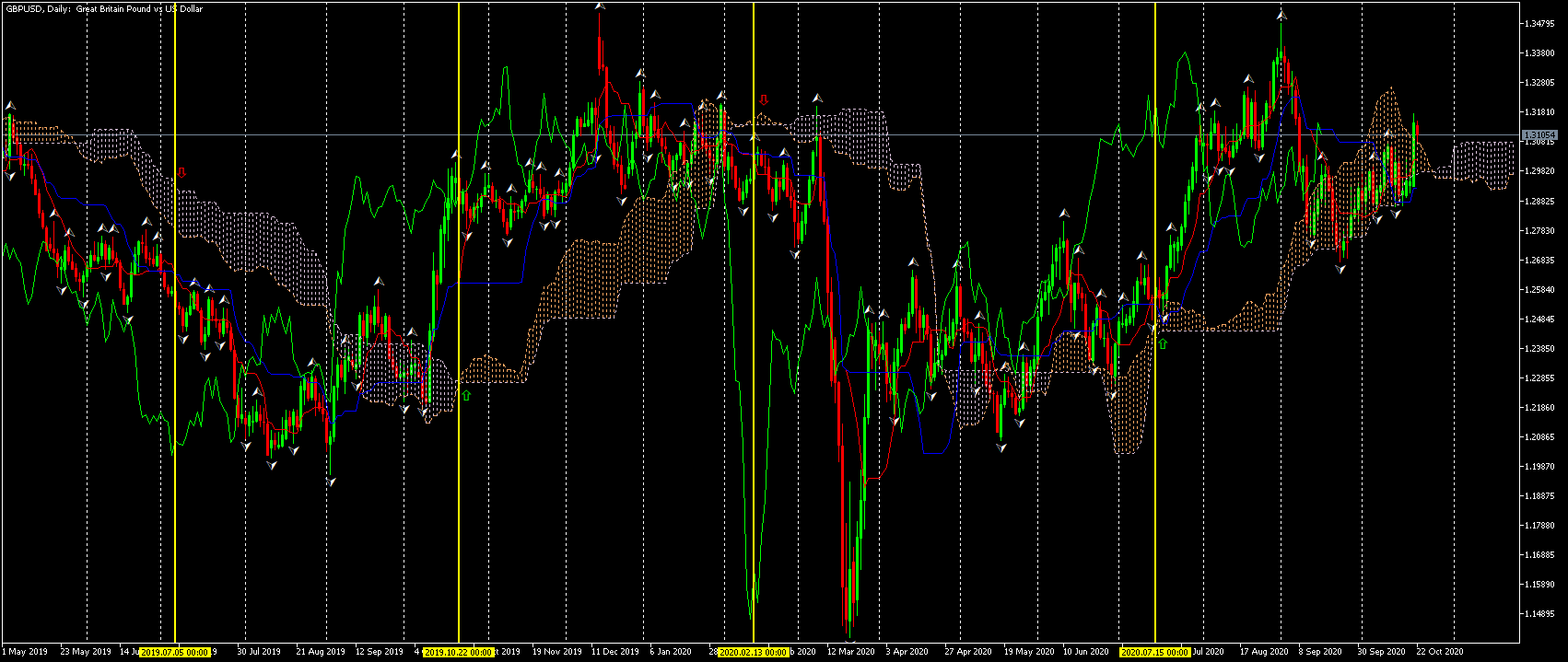
Task: Click the 1.20865 price scale label
Action: [x=1539, y=436]
